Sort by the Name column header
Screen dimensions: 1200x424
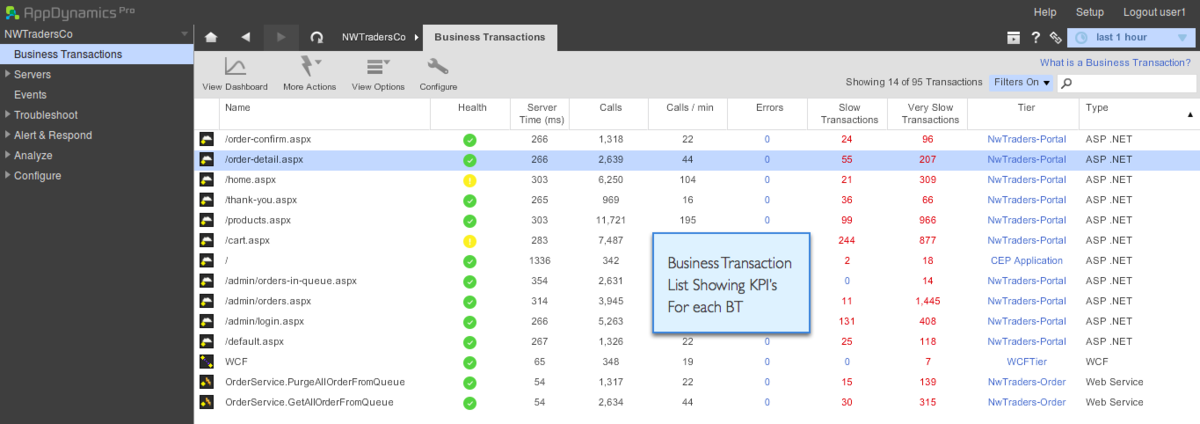(x=326, y=114)
